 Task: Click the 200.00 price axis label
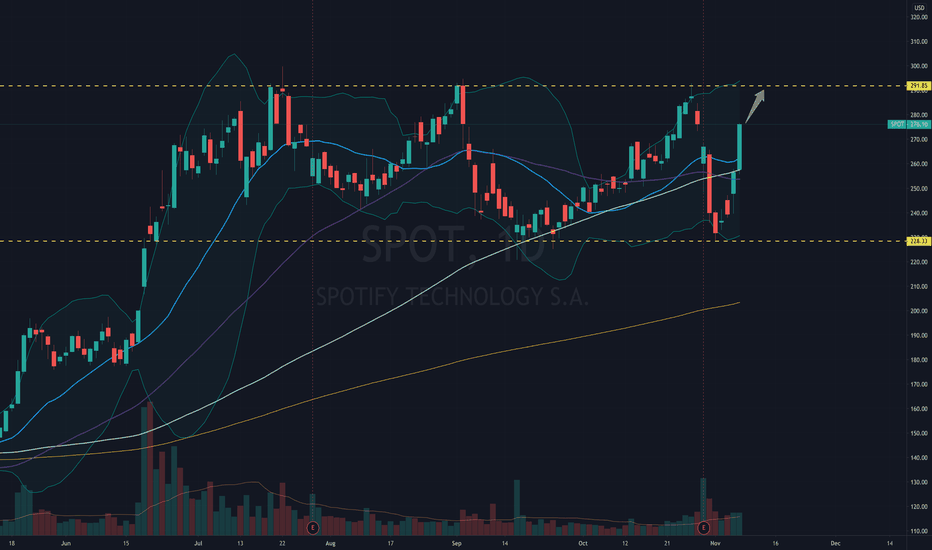pyautogui.click(x=918, y=310)
